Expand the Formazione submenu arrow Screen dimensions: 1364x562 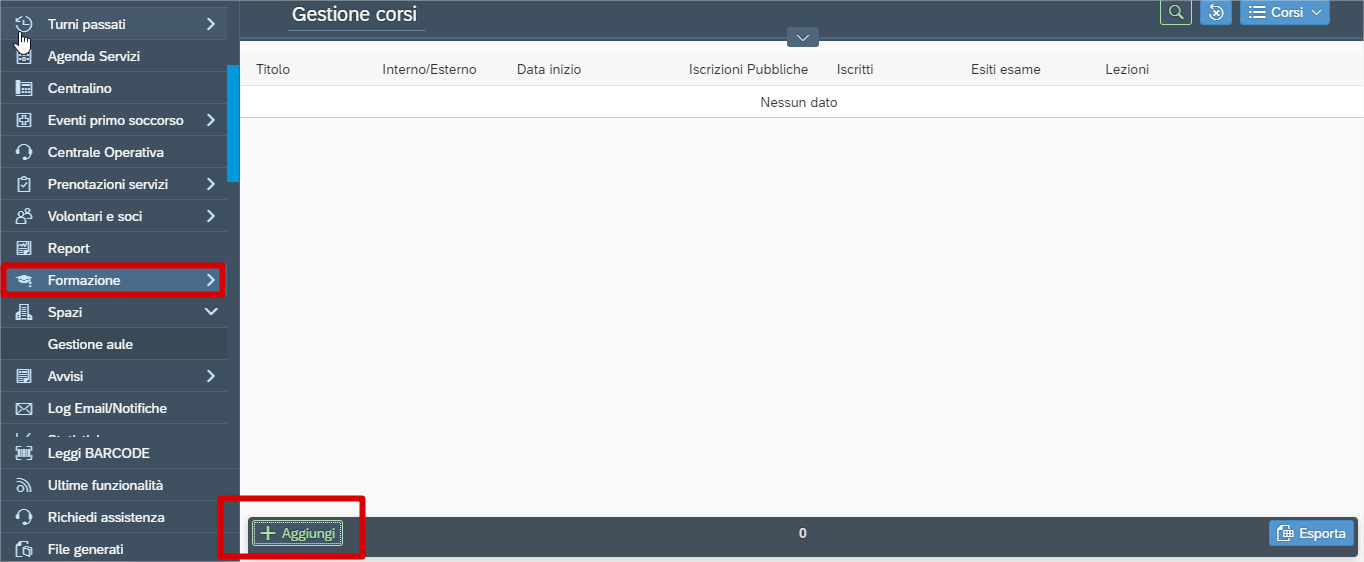pos(210,280)
